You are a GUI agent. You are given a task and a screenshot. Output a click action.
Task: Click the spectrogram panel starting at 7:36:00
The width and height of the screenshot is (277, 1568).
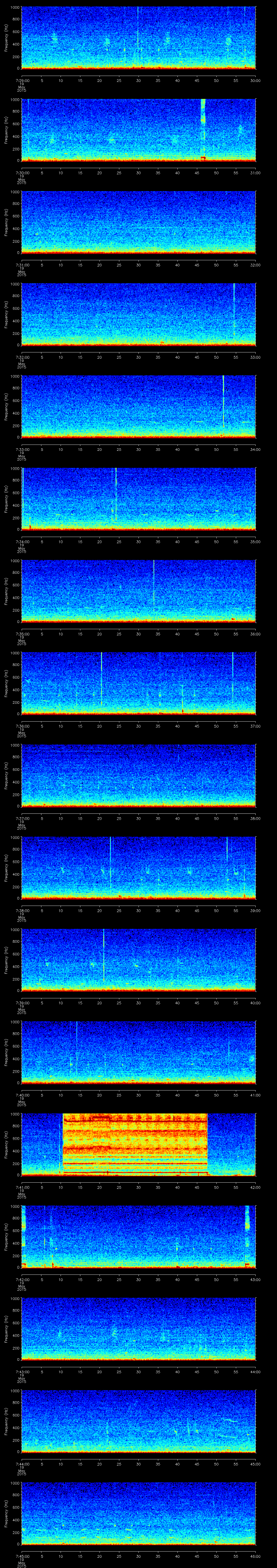tap(138, 683)
